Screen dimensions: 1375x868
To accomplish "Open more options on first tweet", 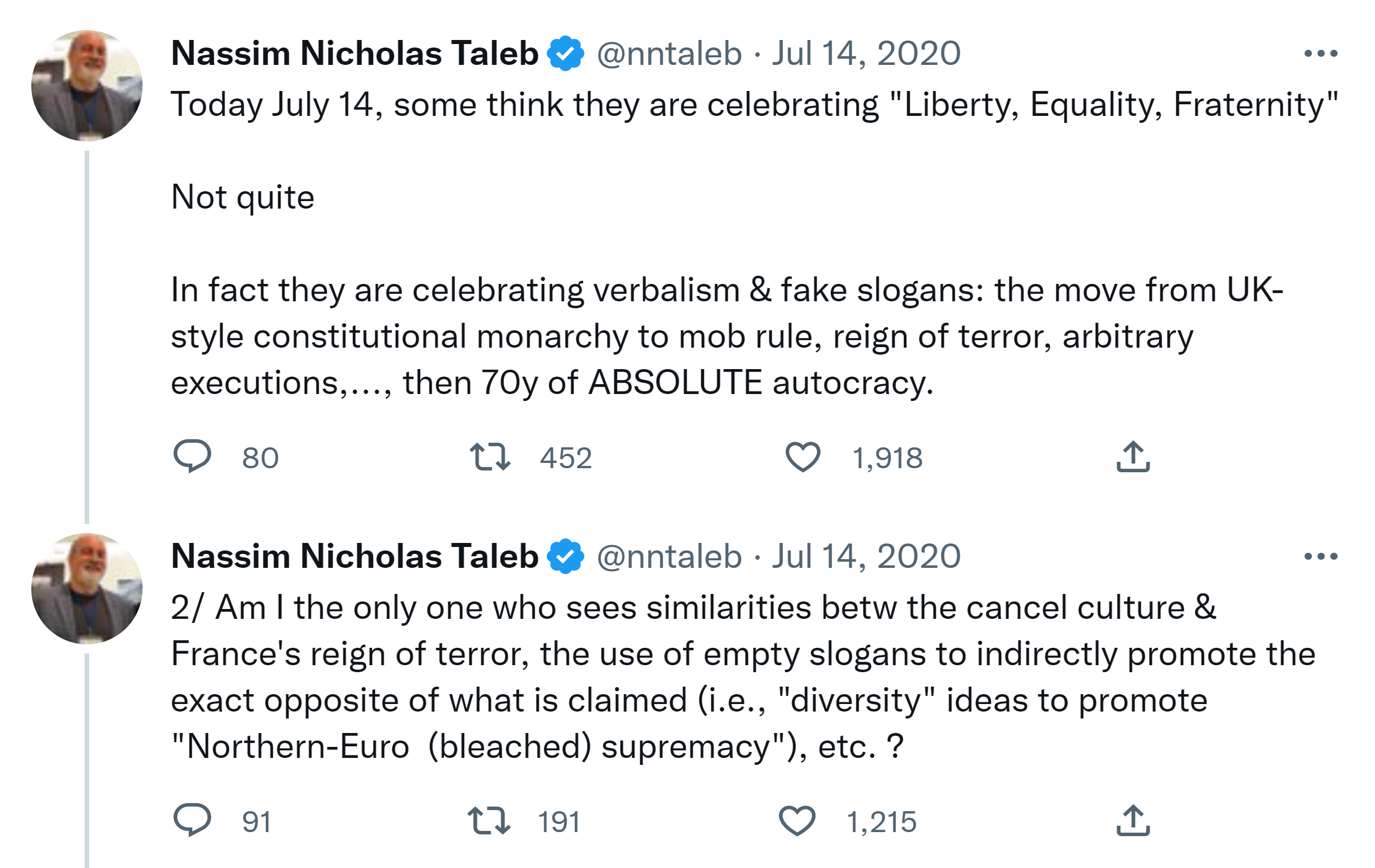I will (1321, 54).
